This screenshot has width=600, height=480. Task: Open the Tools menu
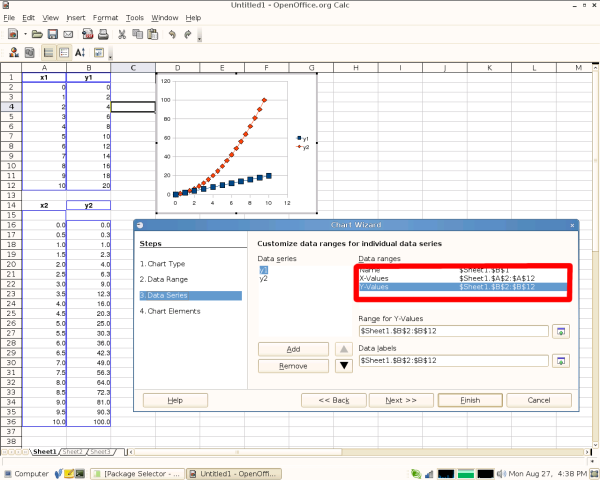[x=135, y=18]
